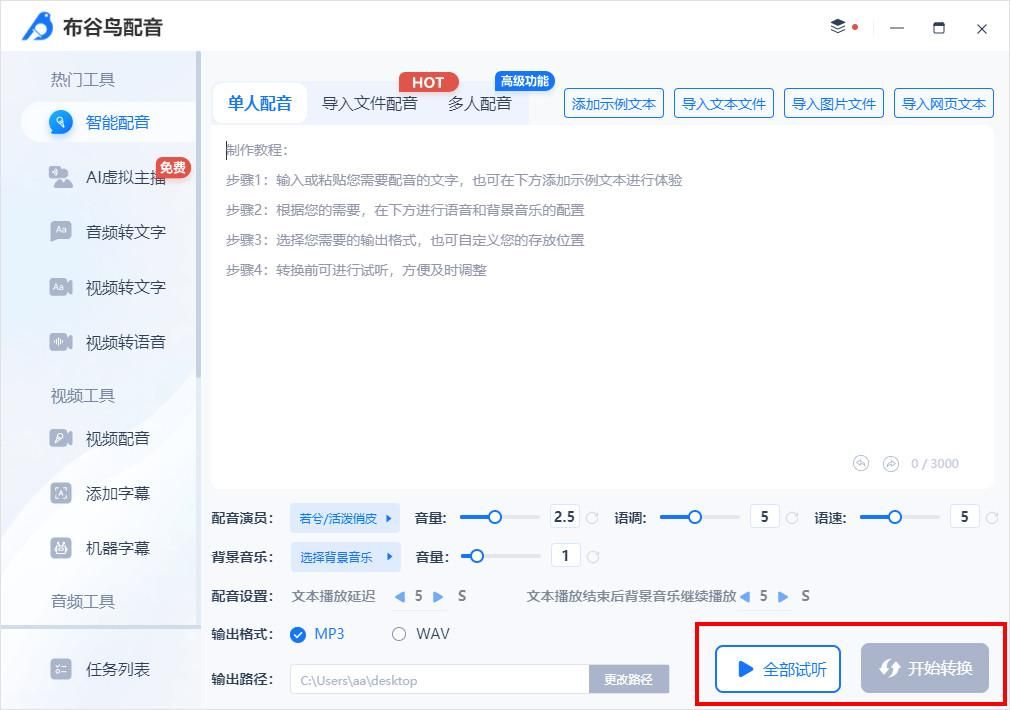
Task: Reset 背景音乐 音量 with the refresh icon
Action: 593,557
